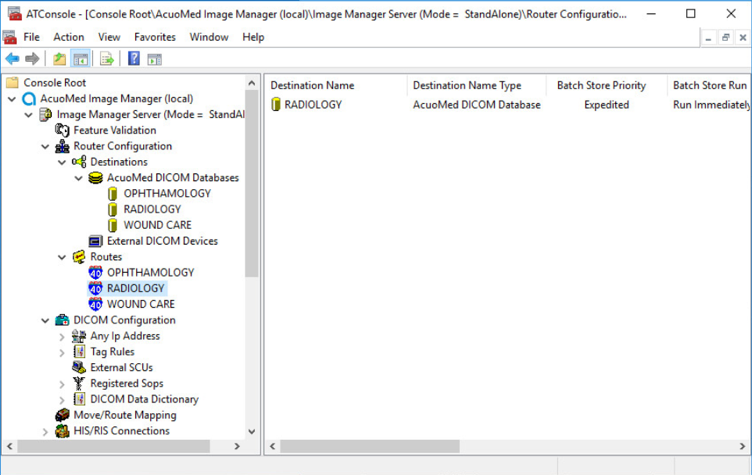Click the Feature Validation icon
This screenshot has height=475, width=752.
point(62,130)
